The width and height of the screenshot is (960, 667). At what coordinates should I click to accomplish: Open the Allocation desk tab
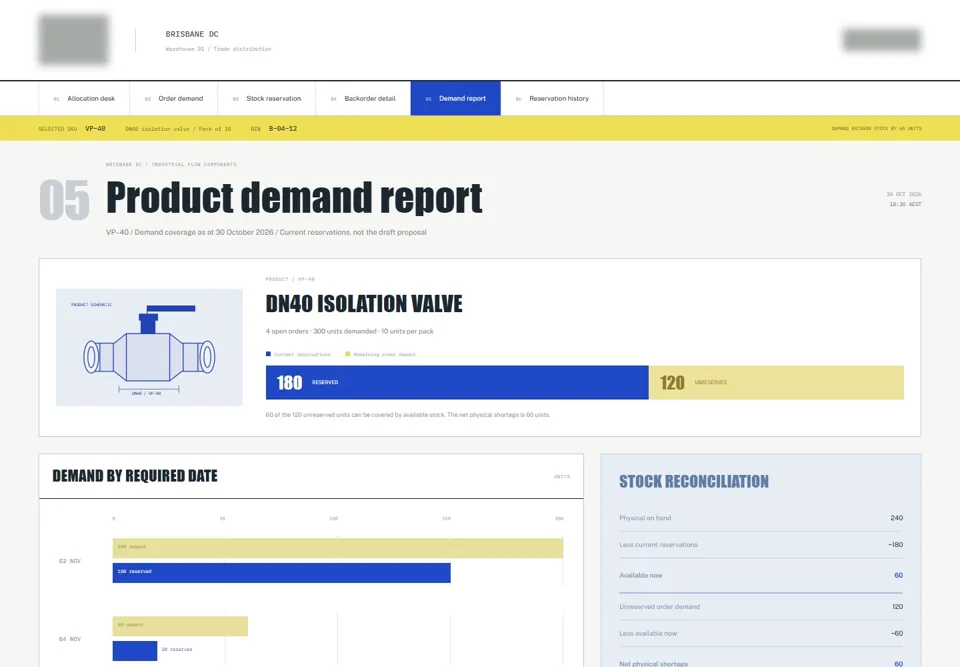coord(84,99)
